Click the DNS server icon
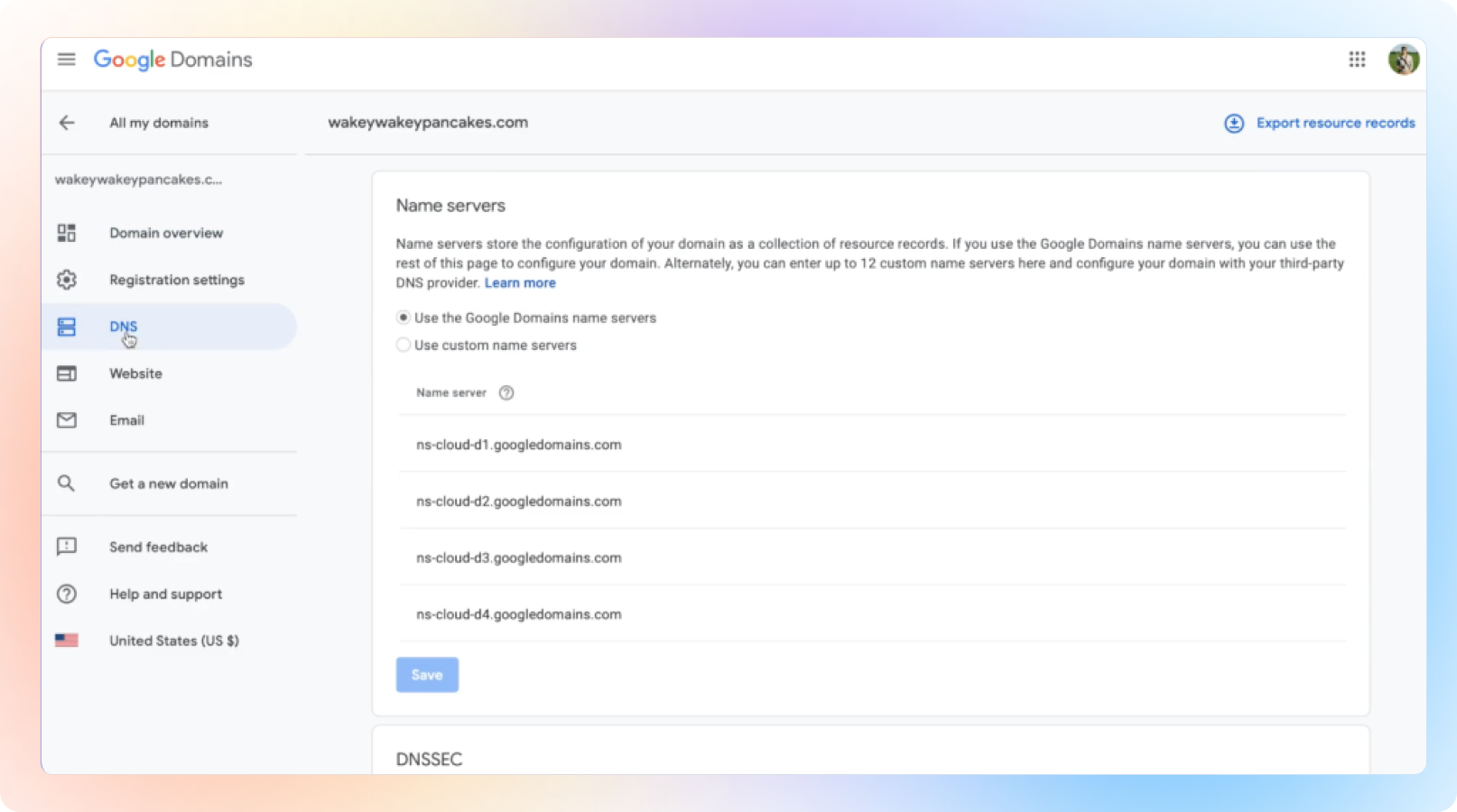Viewport: 1457px width, 812px height. 67,327
